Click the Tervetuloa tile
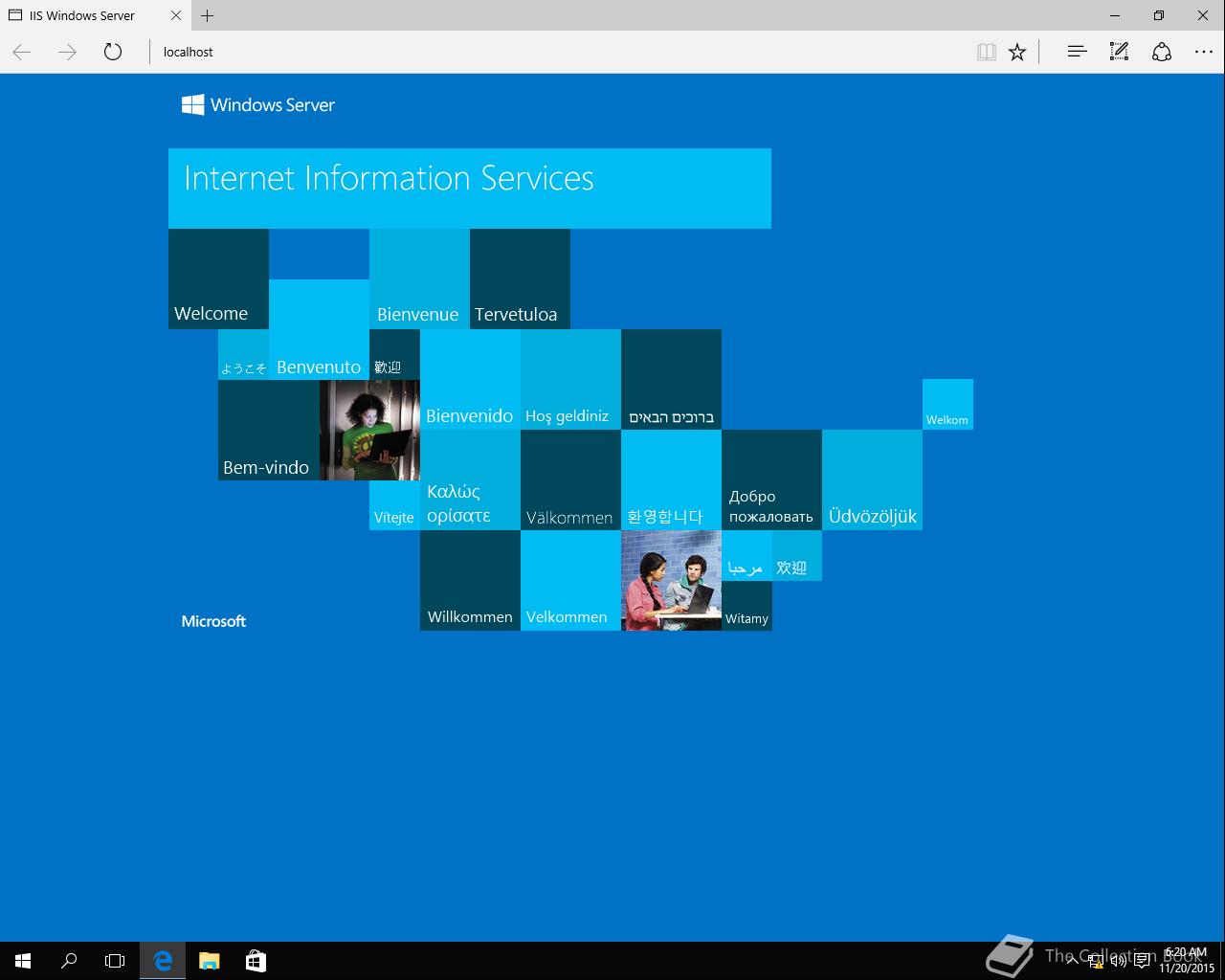This screenshot has width=1225, height=980. tap(520, 278)
